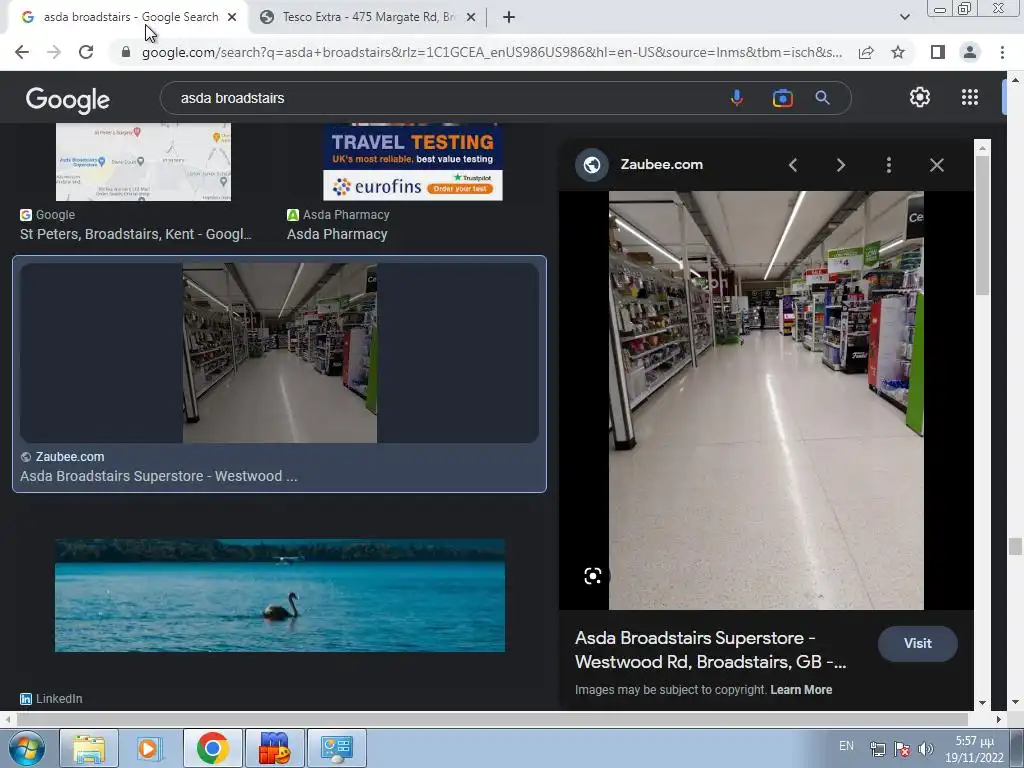The image size is (1024, 768).
Task: Open Chrome side panel
Action: pos(938,52)
